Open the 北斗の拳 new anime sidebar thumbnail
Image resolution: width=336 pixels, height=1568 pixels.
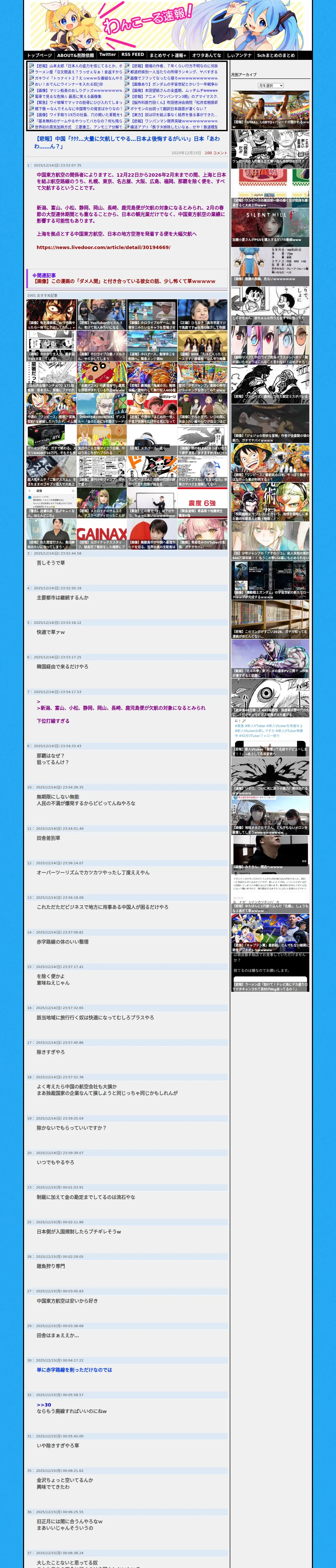[270, 659]
